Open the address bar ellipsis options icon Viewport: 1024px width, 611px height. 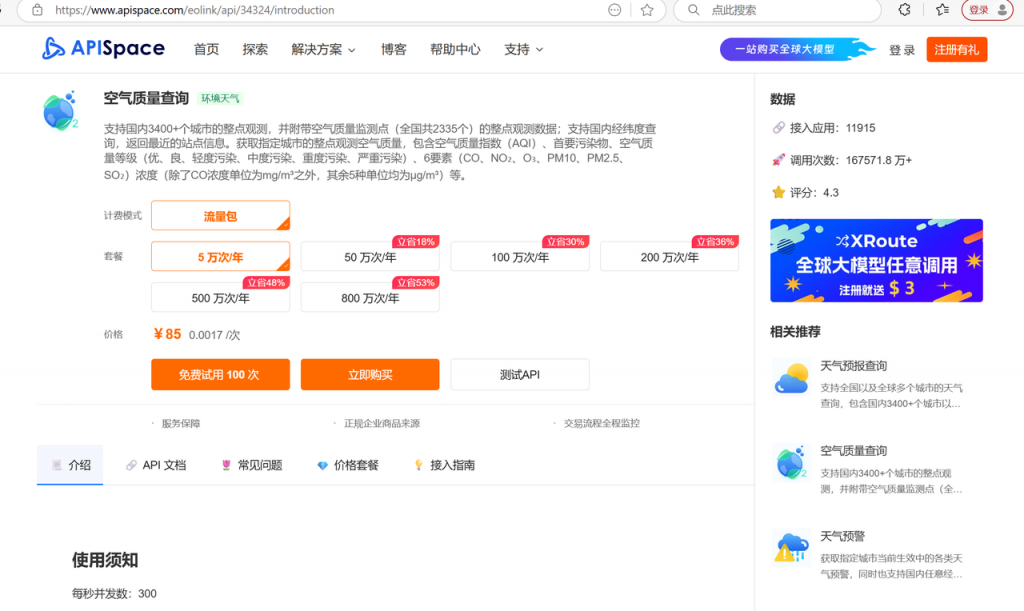click(615, 10)
